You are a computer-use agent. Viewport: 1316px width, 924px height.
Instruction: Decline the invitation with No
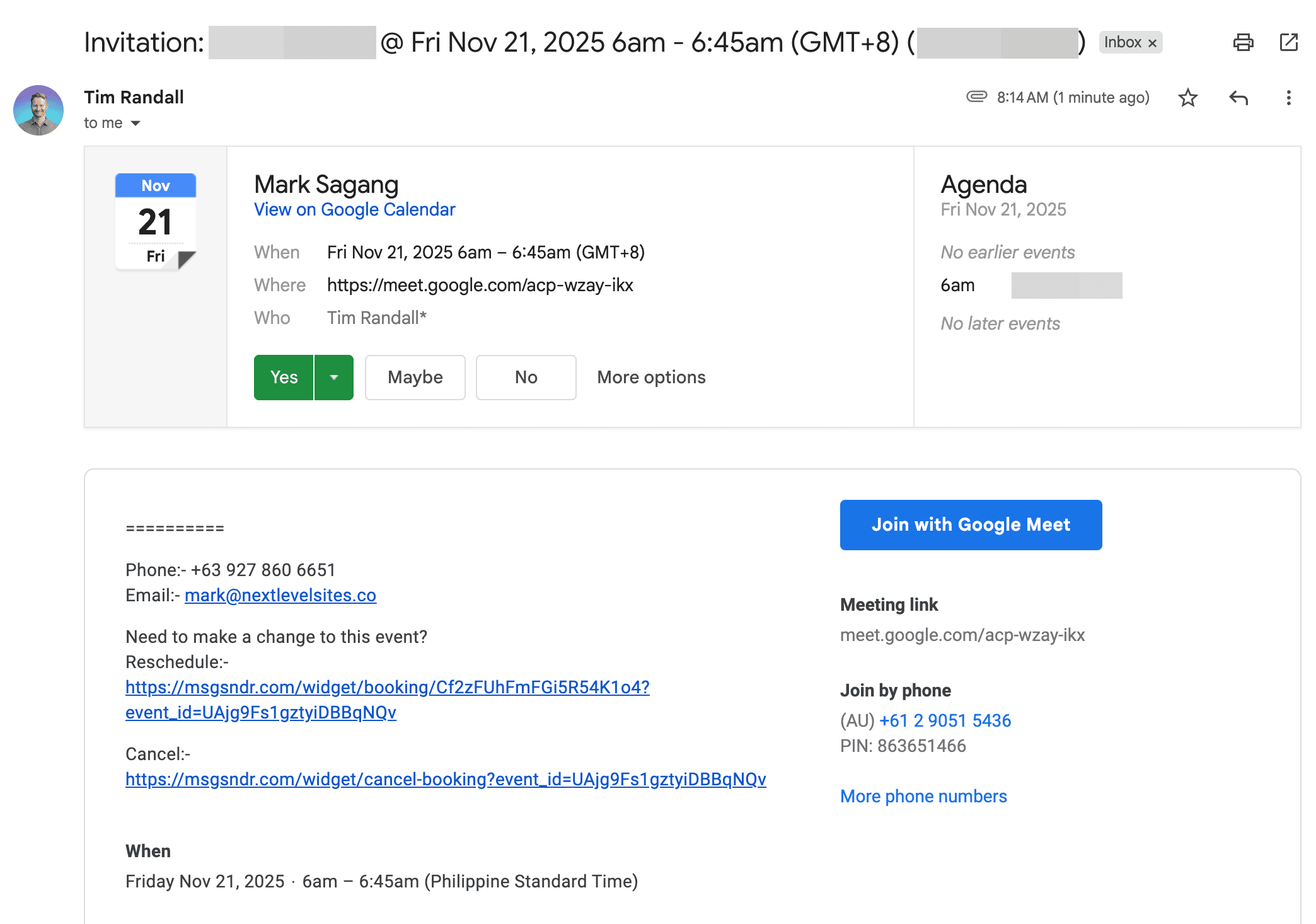tap(526, 378)
